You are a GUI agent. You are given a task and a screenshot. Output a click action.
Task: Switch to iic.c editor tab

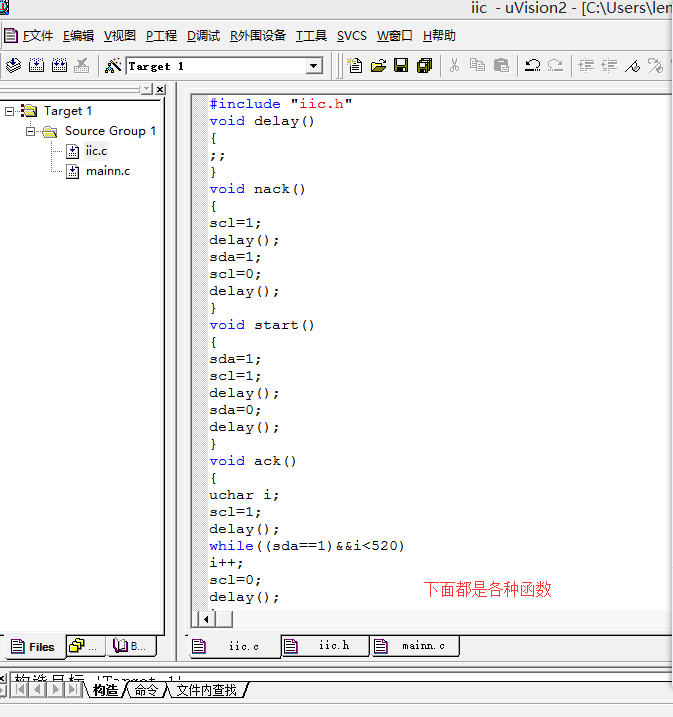click(x=235, y=646)
